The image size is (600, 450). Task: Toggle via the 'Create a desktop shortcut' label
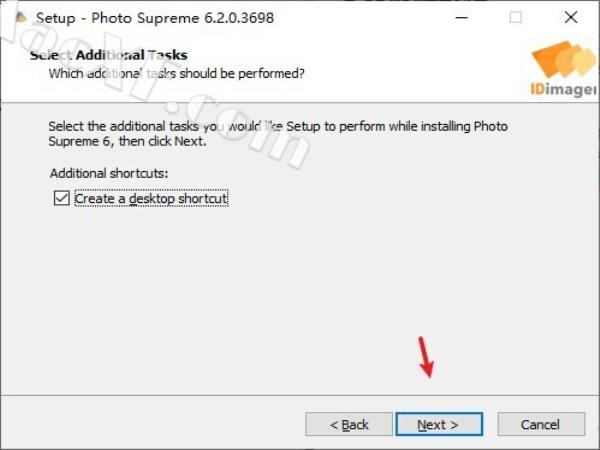coord(151,199)
